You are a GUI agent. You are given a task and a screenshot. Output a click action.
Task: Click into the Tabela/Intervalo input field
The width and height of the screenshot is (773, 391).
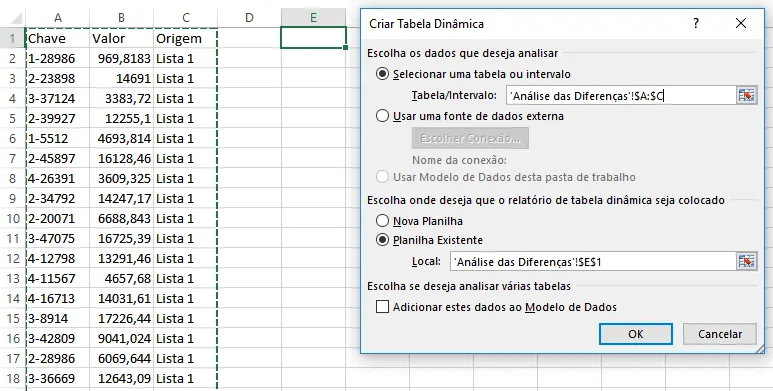(621, 95)
